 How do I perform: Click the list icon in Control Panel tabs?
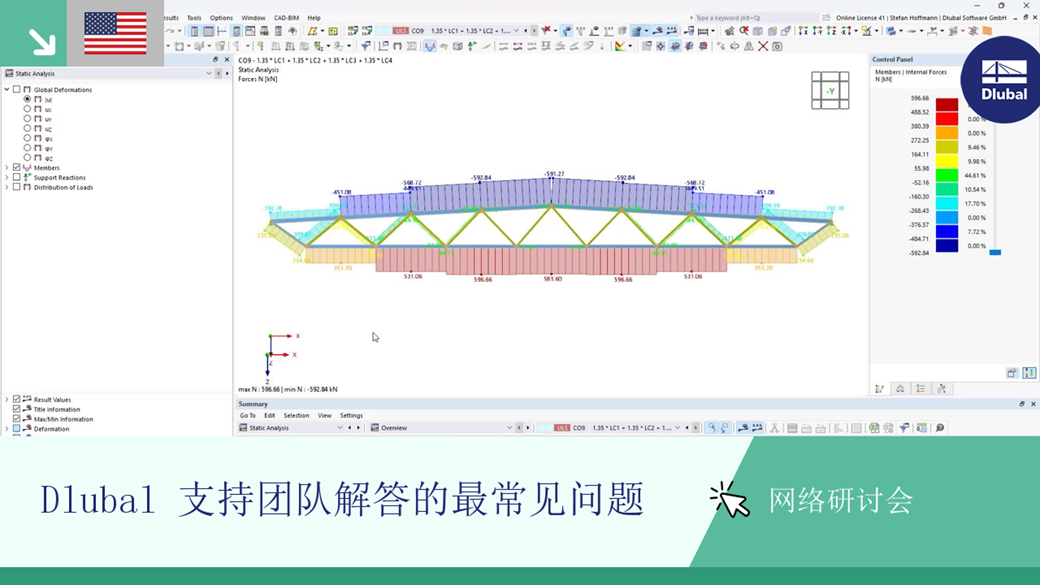[921, 389]
